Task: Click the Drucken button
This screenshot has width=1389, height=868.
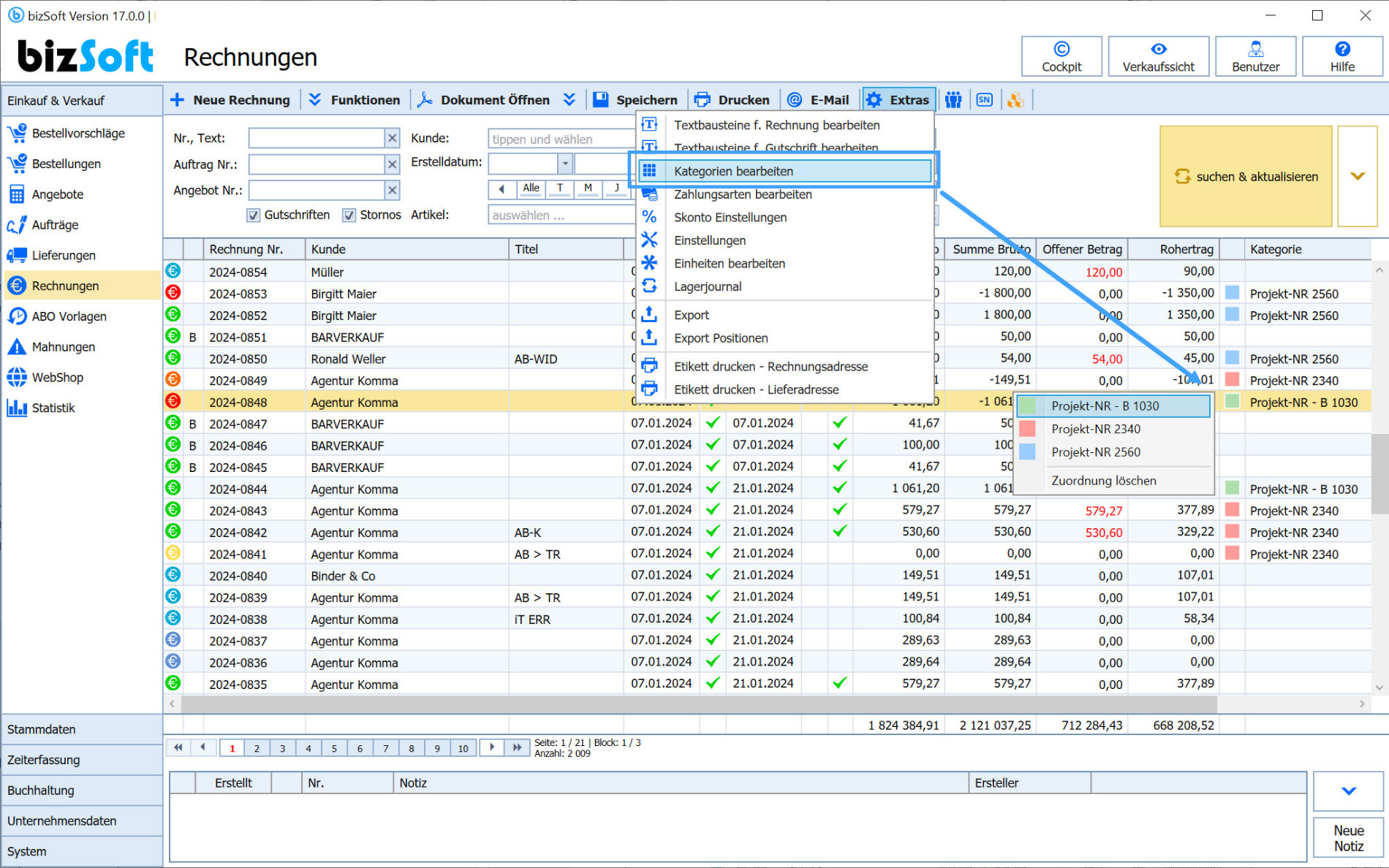Action: pyautogui.click(x=733, y=100)
